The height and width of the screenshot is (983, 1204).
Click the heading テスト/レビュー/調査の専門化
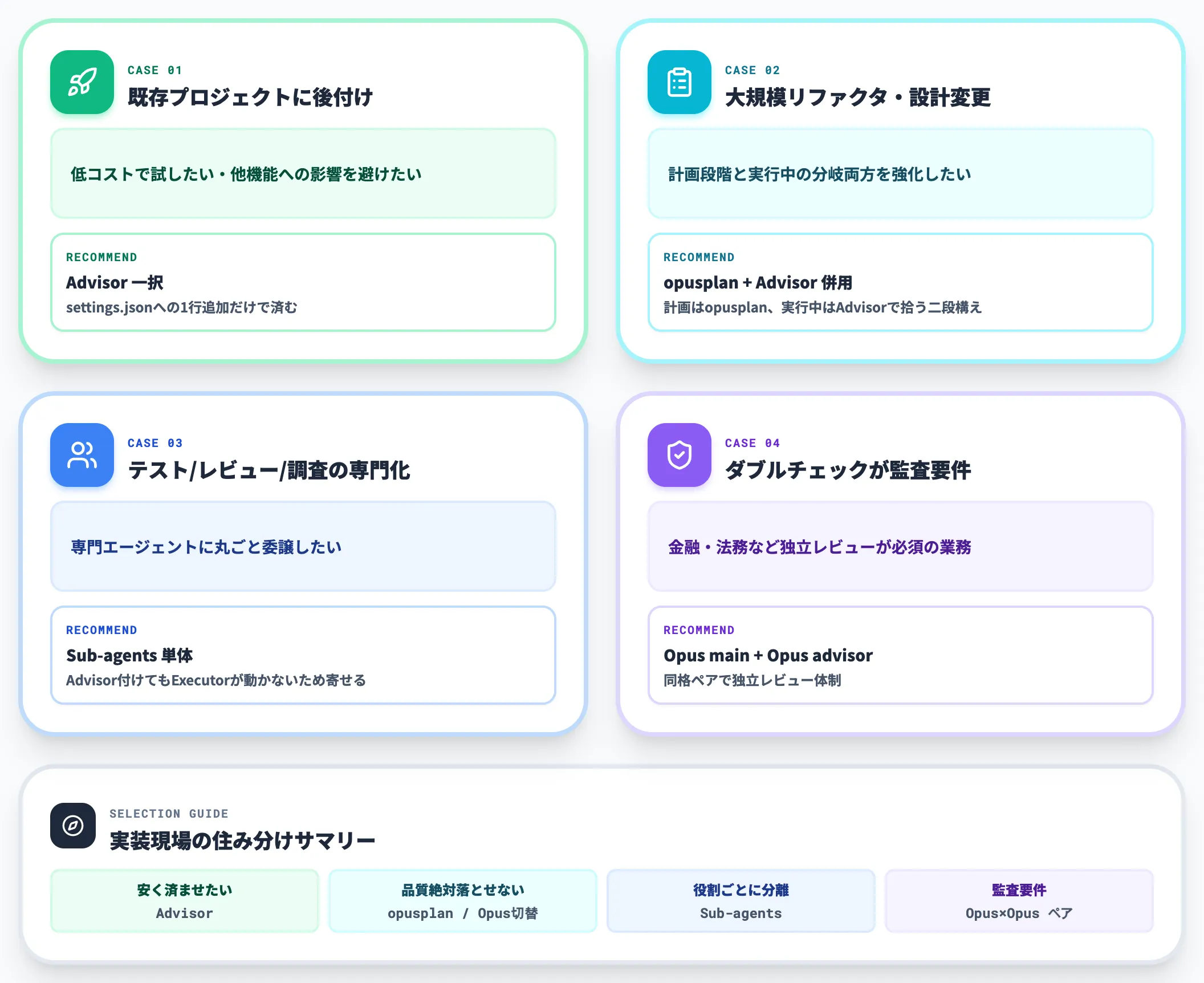269,470
